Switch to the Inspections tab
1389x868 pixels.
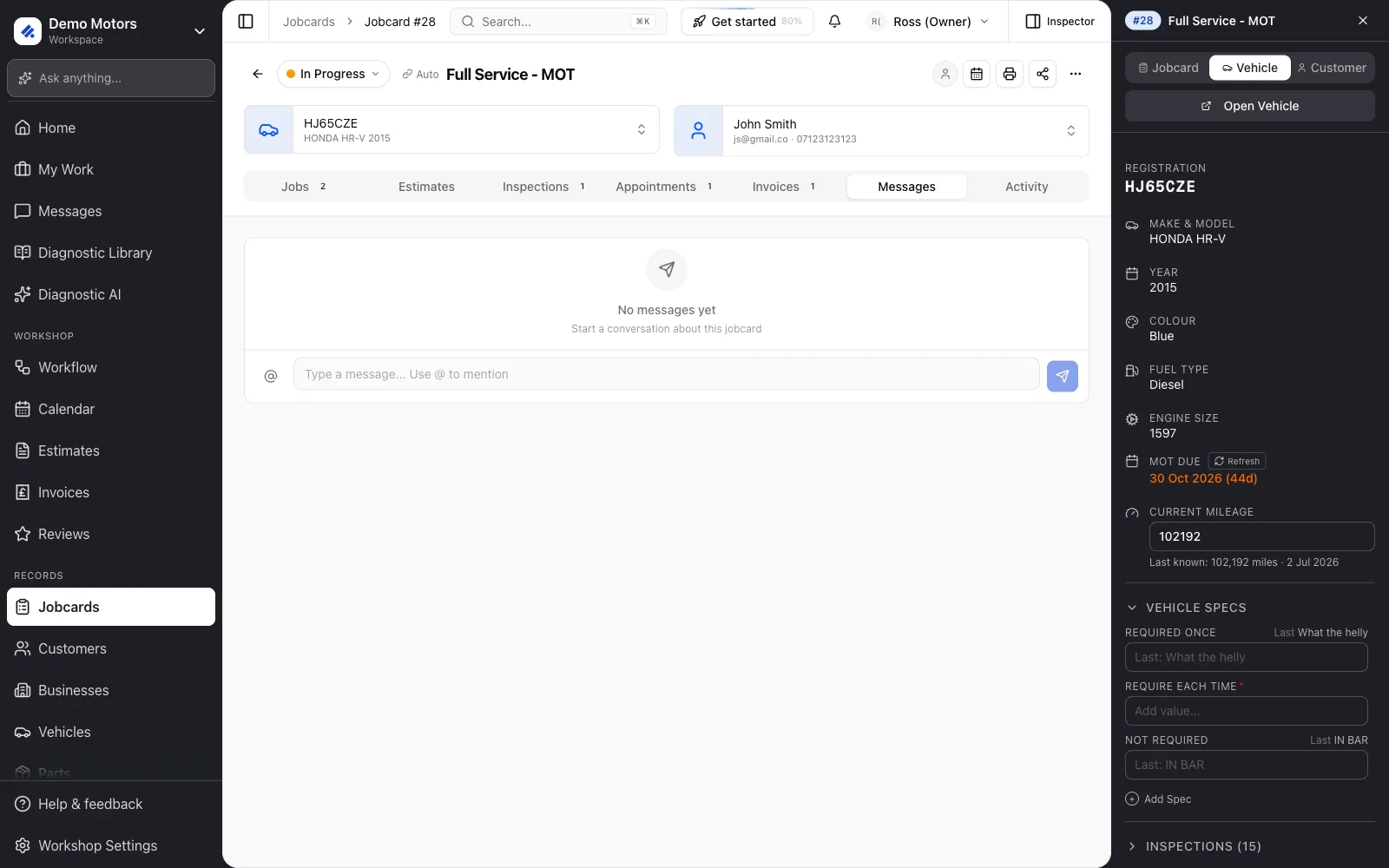[x=544, y=187]
